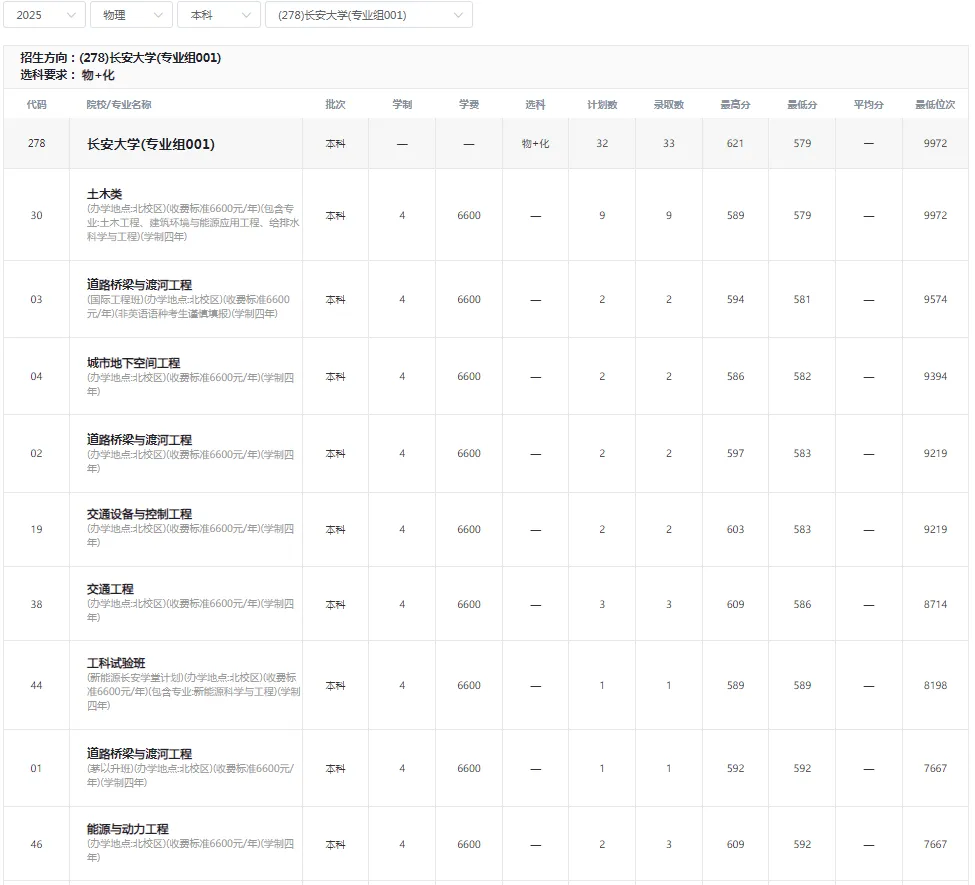Click the 计划数 column header
The height and width of the screenshot is (885, 975).
[602, 104]
